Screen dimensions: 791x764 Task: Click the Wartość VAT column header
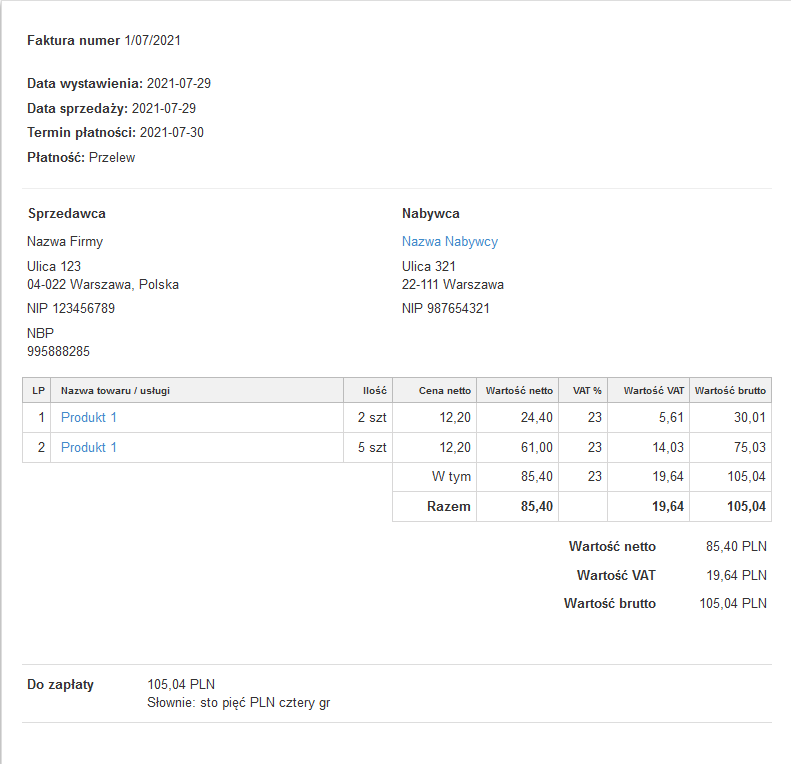652,391
